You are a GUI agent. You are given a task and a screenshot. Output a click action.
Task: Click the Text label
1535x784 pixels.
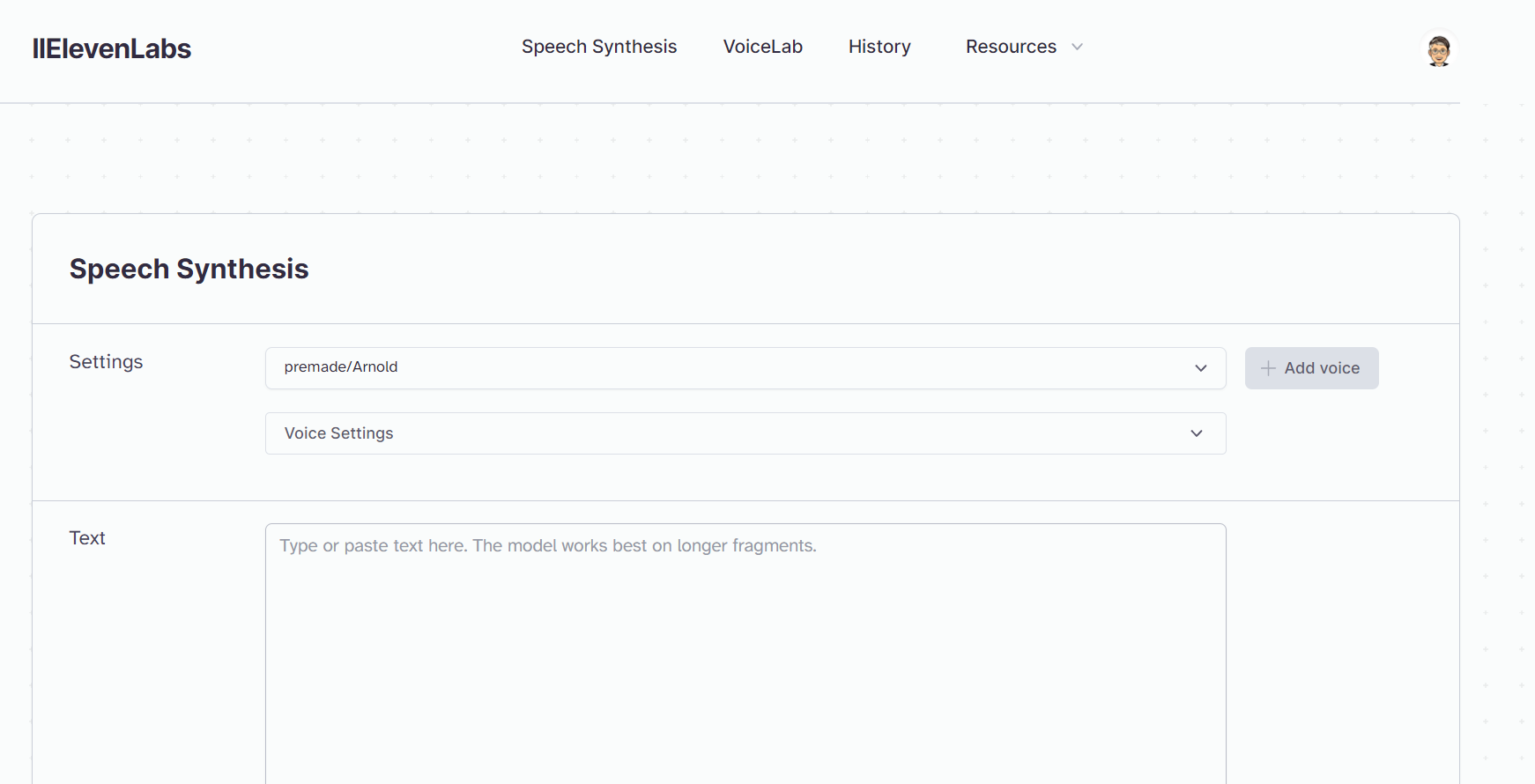click(87, 538)
